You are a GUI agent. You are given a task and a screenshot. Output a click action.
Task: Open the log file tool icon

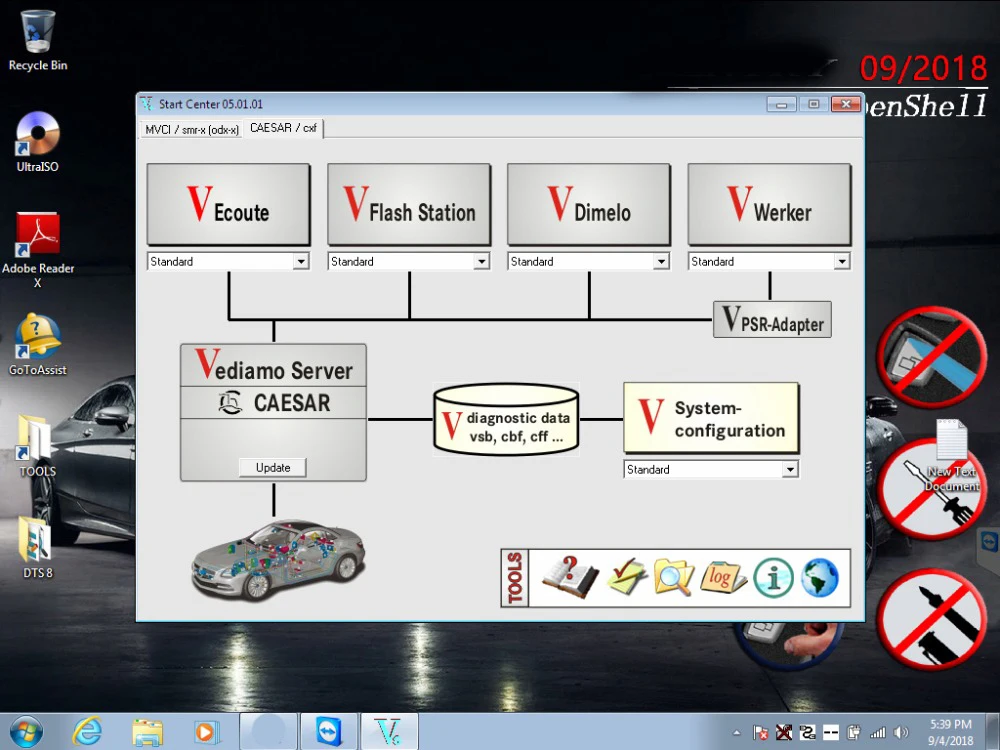coord(723,577)
